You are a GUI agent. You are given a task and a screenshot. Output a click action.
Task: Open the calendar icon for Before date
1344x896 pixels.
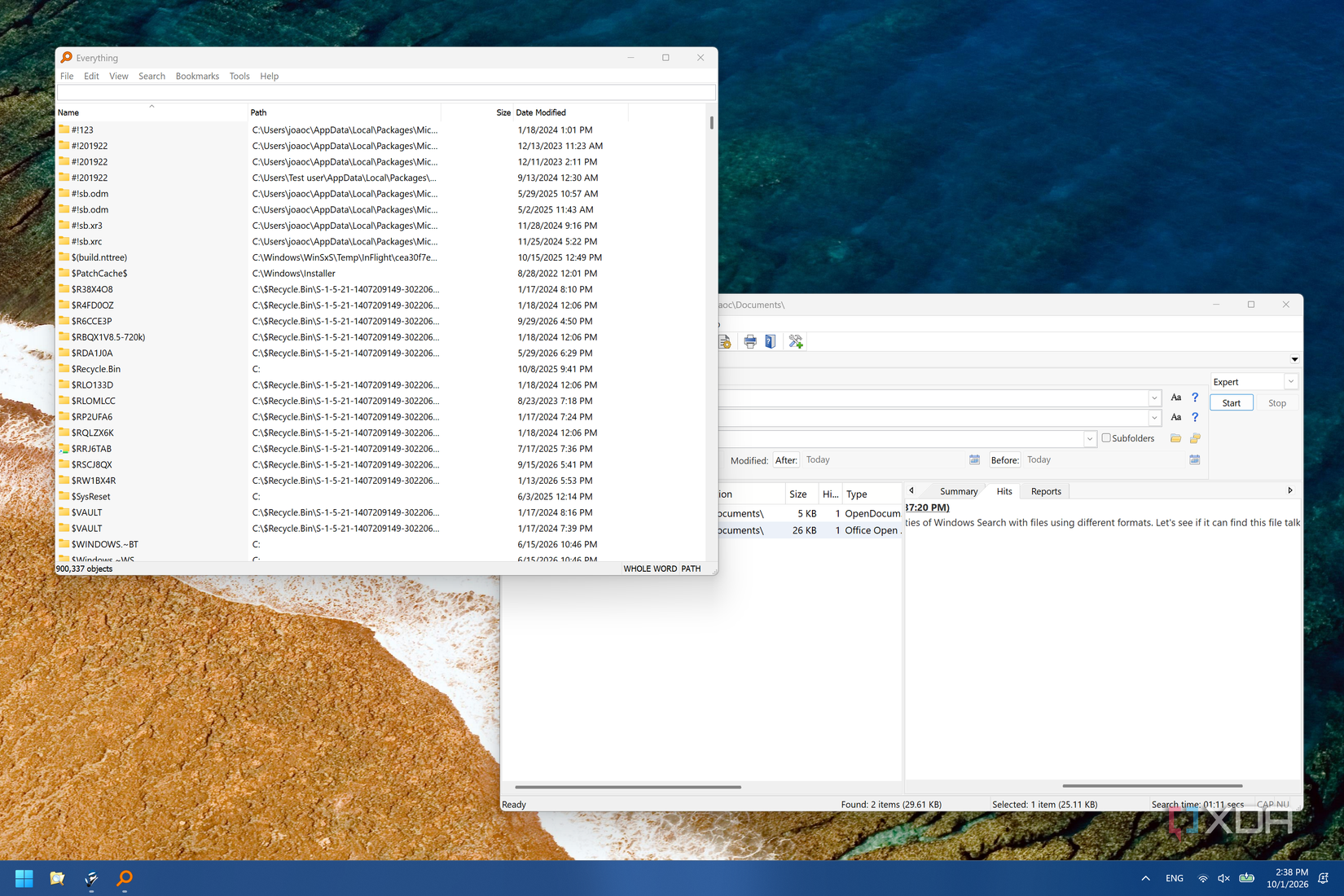click(x=1195, y=459)
